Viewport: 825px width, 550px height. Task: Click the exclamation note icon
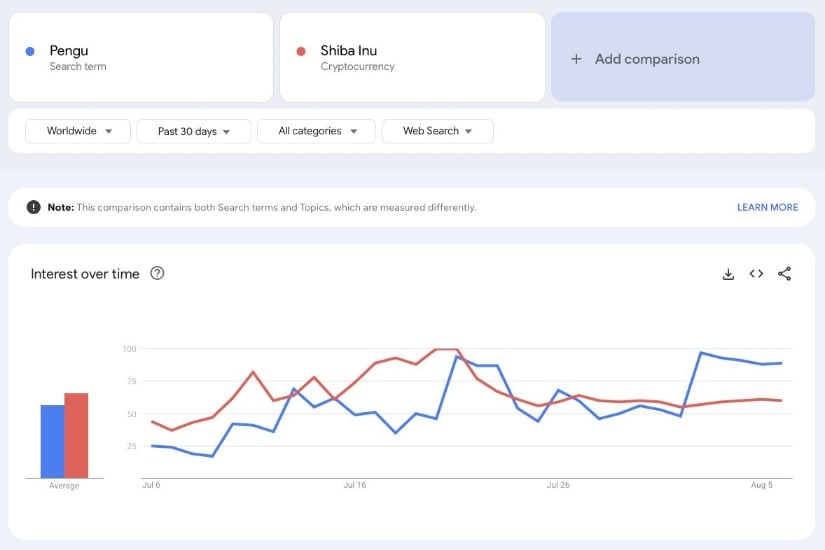pos(34,207)
